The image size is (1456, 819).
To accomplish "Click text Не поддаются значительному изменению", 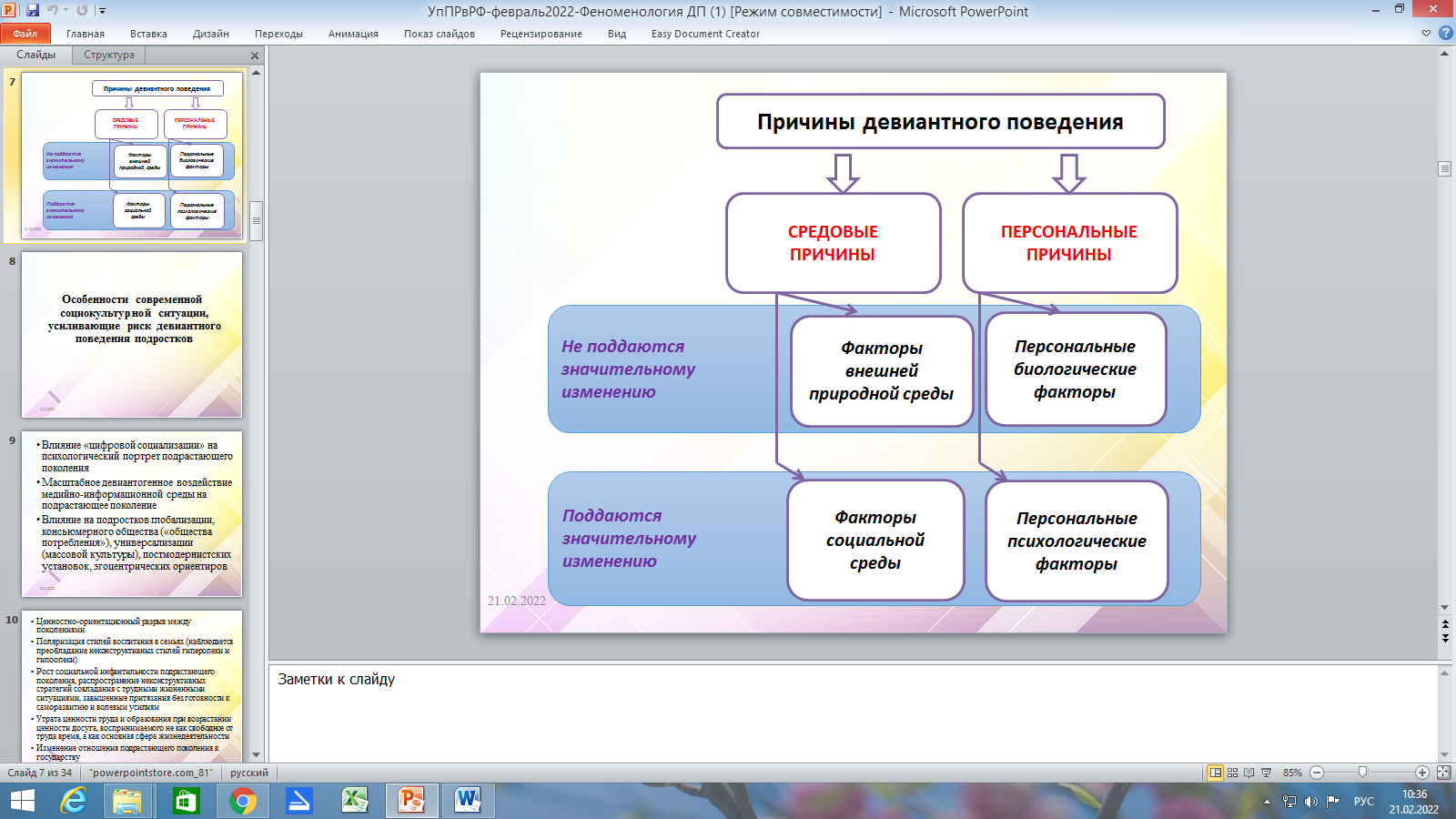I will (x=628, y=369).
